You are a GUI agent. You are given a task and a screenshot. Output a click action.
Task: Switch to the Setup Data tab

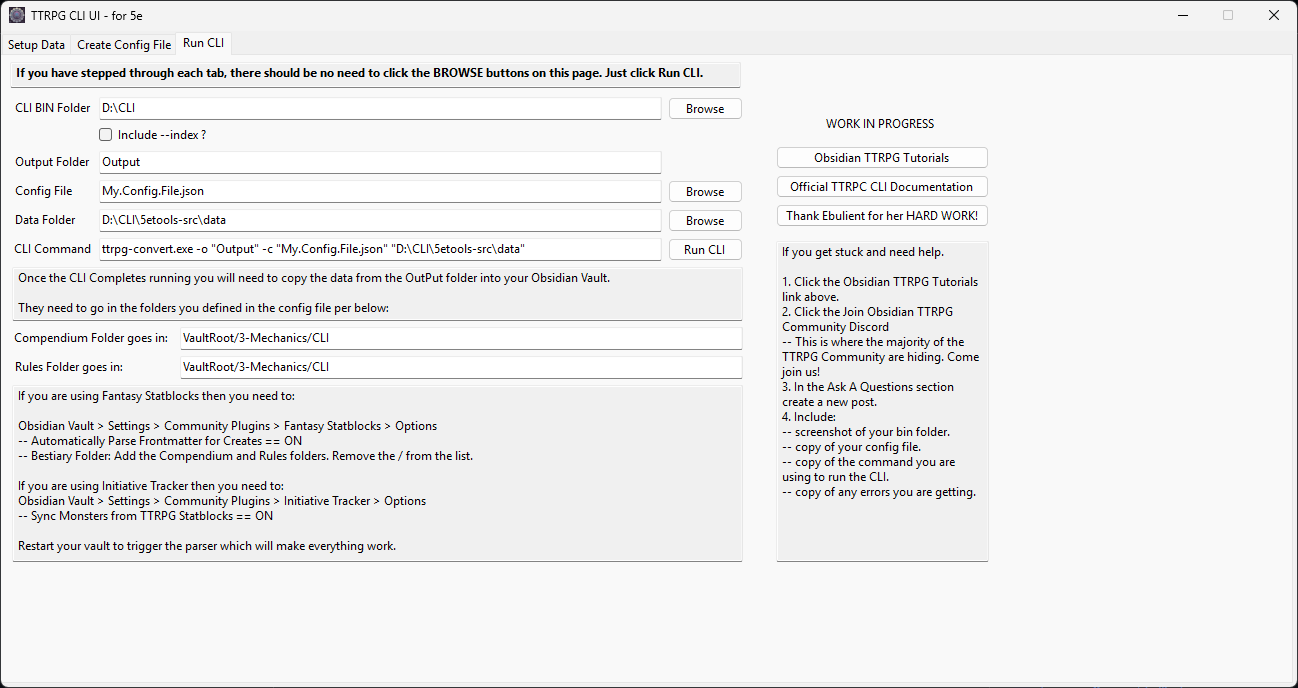point(36,45)
